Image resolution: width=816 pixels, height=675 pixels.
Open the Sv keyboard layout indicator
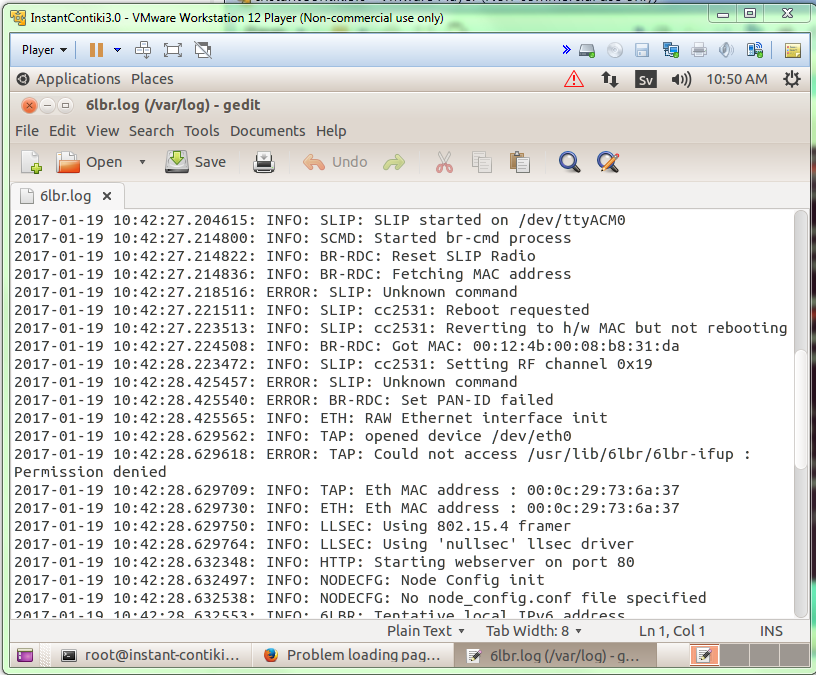pyautogui.click(x=646, y=80)
